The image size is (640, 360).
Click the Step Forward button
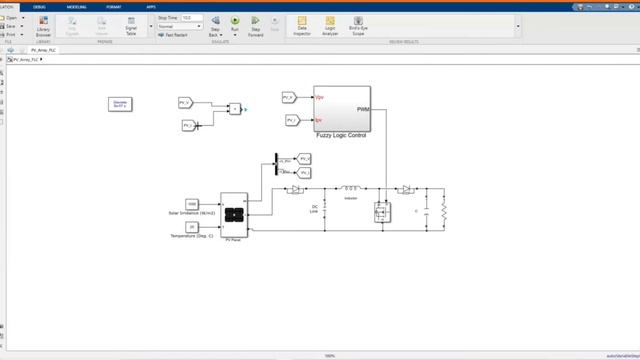click(x=256, y=27)
